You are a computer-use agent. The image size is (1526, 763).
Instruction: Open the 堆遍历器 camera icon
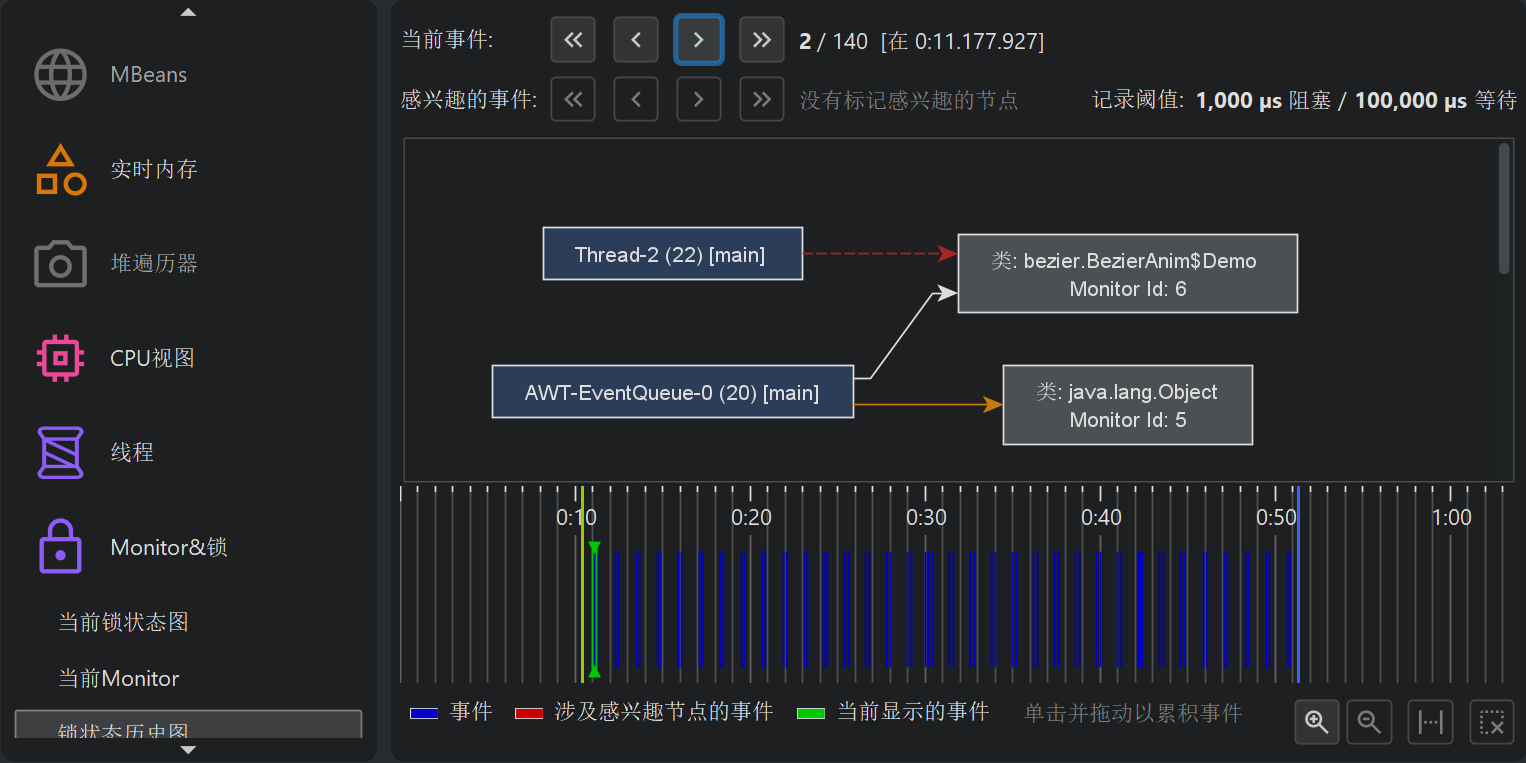(60, 264)
